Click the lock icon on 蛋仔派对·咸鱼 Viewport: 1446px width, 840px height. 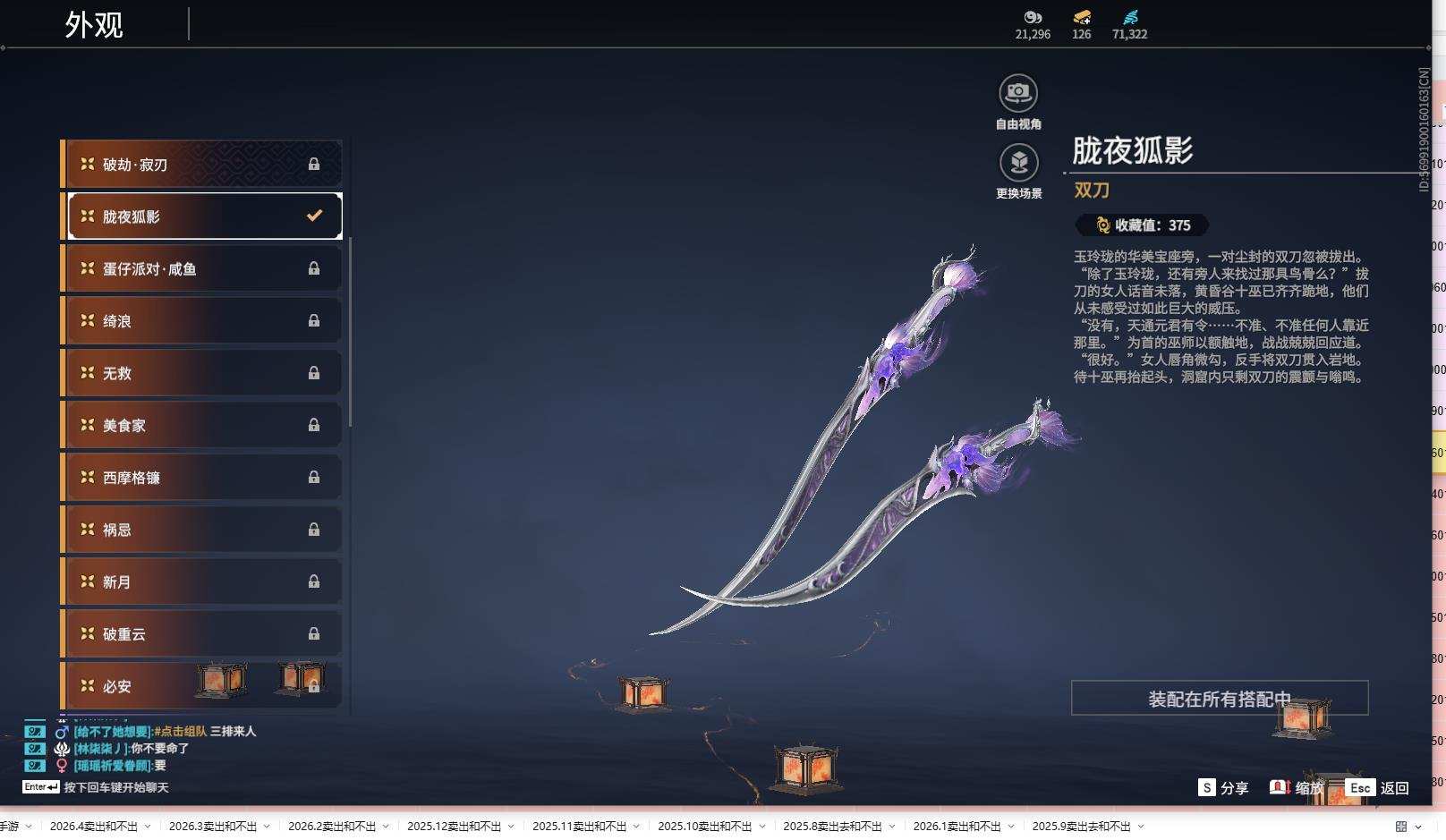coord(314,268)
